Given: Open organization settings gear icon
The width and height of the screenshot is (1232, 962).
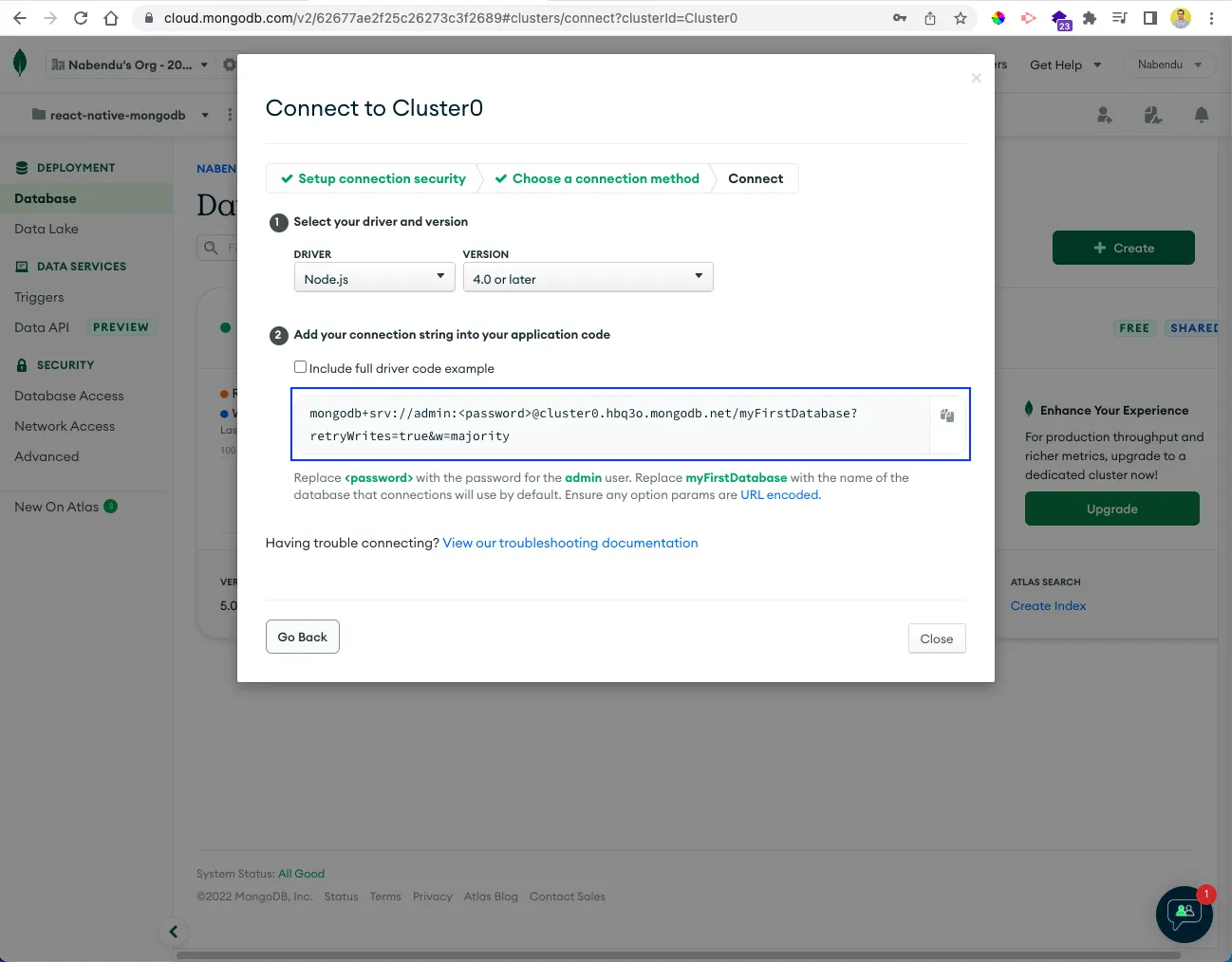Looking at the screenshot, I should pyautogui.click(x=229, y=65).
